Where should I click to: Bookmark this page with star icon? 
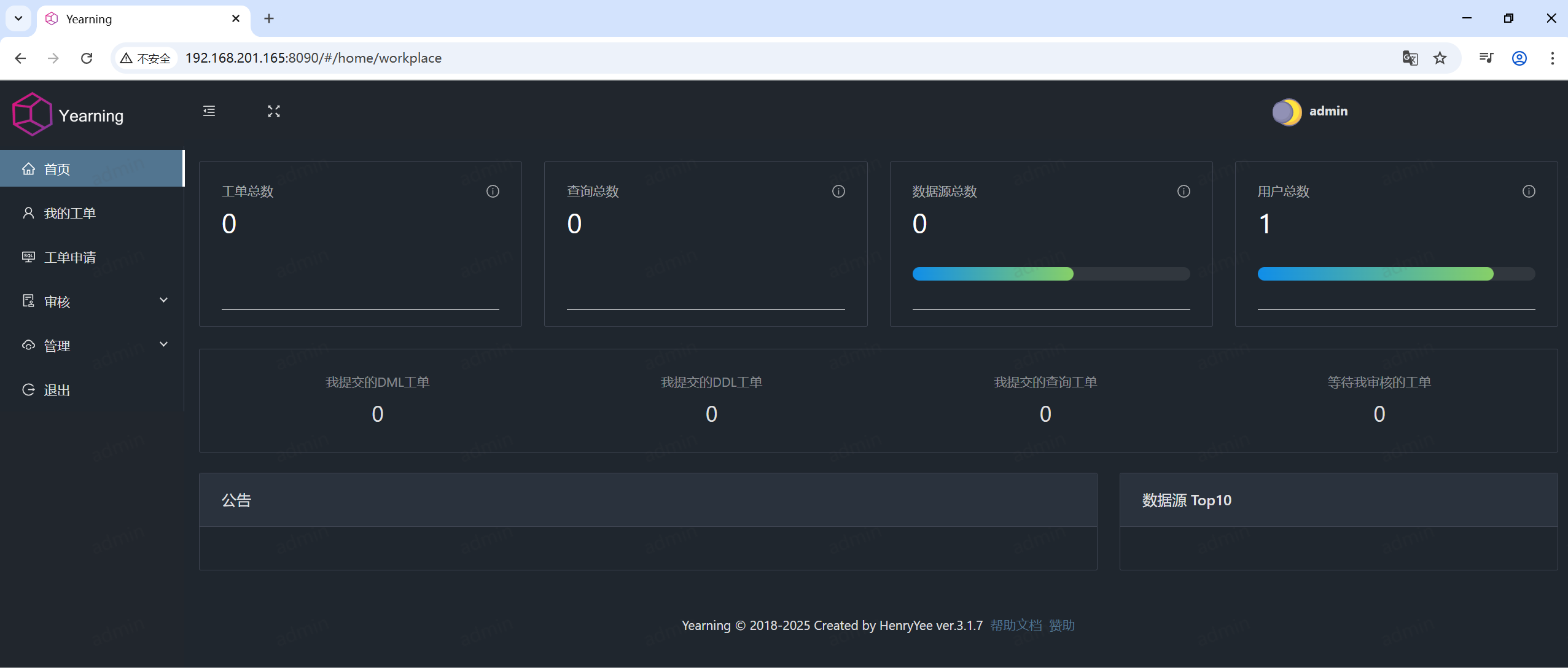click(x=1440, y=58)
